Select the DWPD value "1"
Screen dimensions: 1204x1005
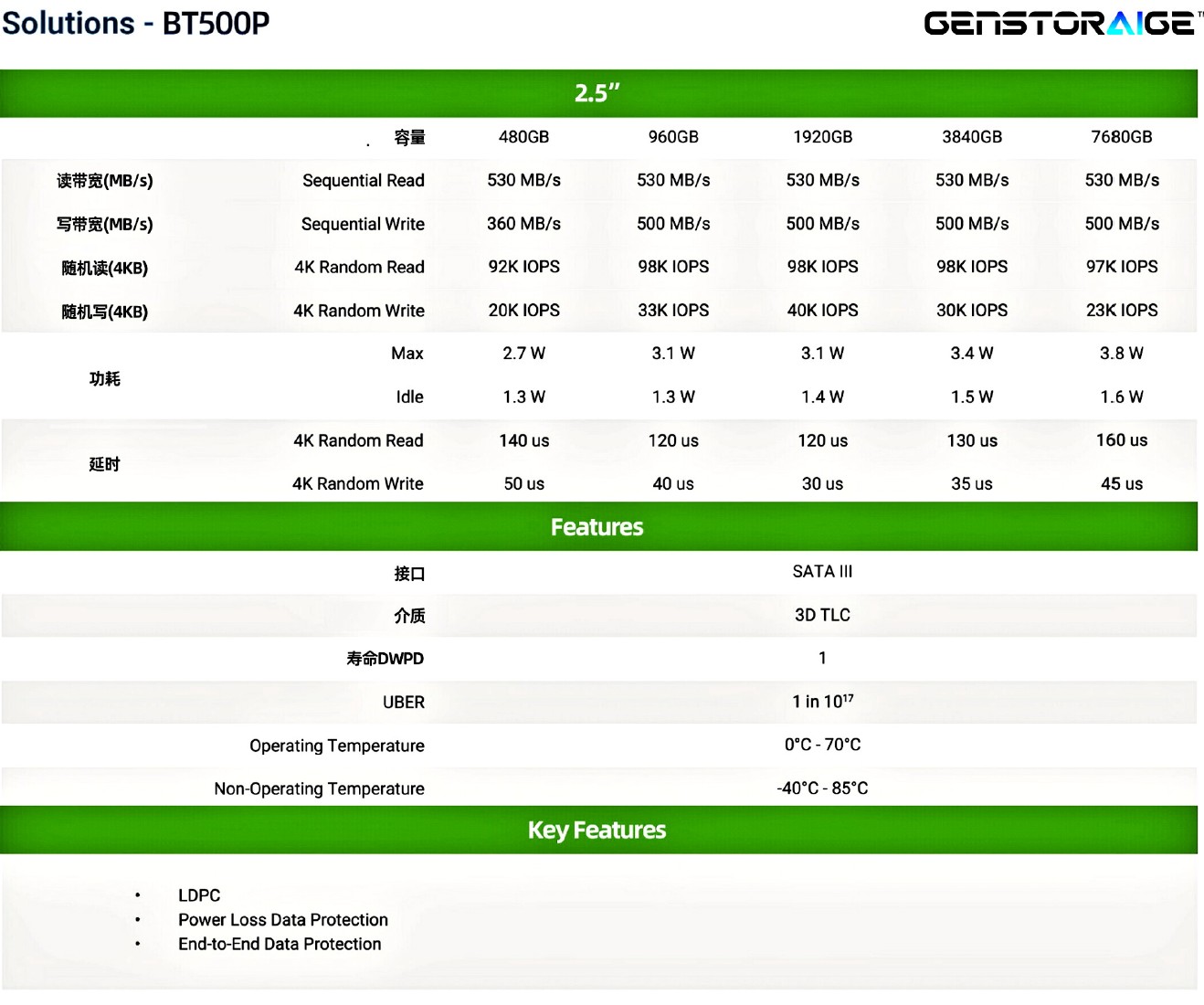point(823,659)
